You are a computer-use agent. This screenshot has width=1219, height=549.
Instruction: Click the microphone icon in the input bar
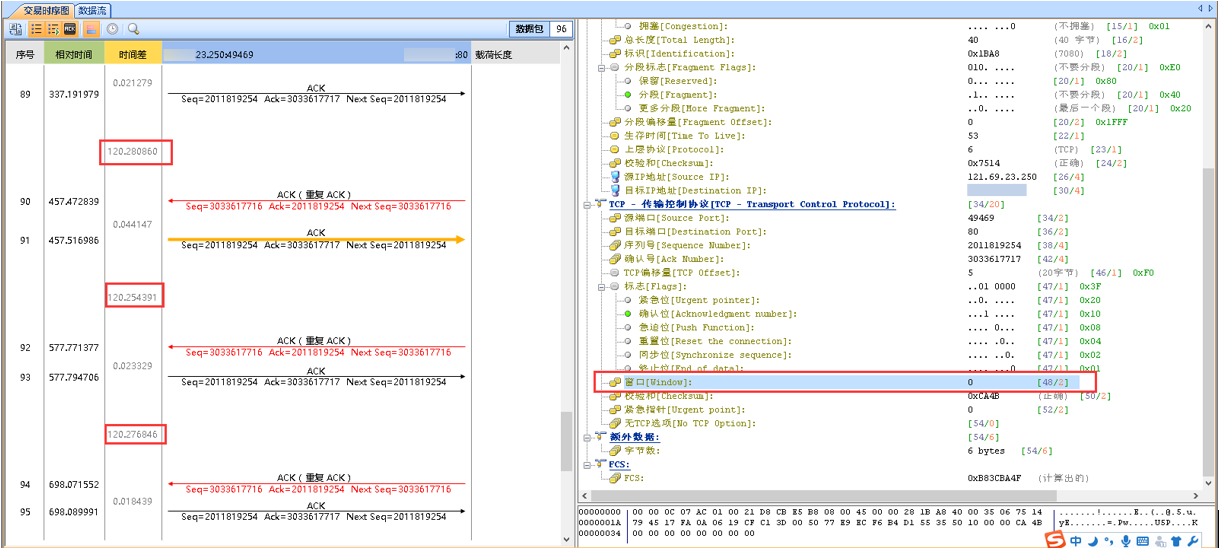click(1126, 541)
